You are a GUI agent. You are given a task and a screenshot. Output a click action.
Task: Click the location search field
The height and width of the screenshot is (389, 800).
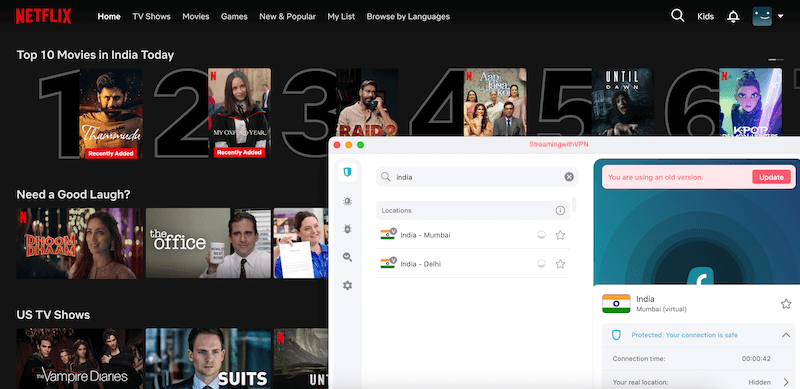pyautogui.click(x=477, y=177)
